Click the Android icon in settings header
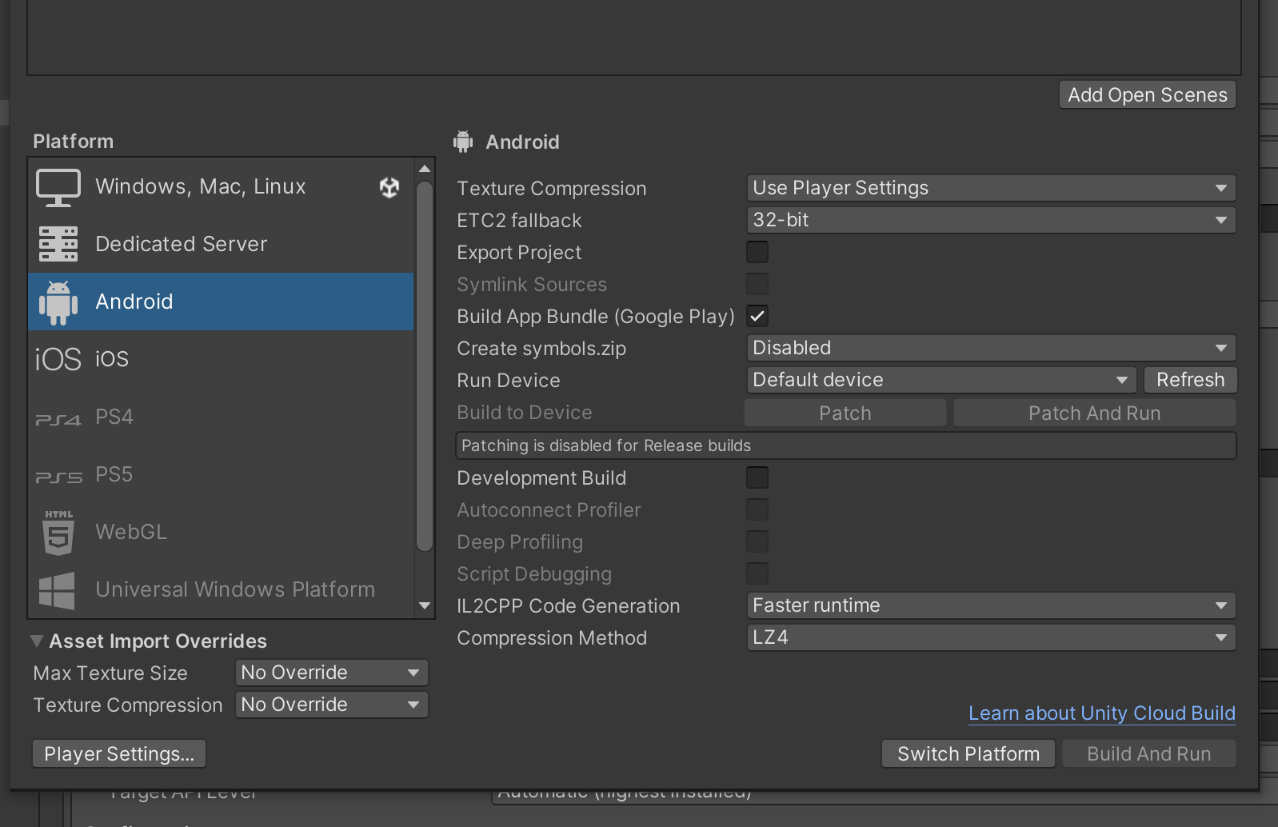The image size is (1278, 827). 463,142
